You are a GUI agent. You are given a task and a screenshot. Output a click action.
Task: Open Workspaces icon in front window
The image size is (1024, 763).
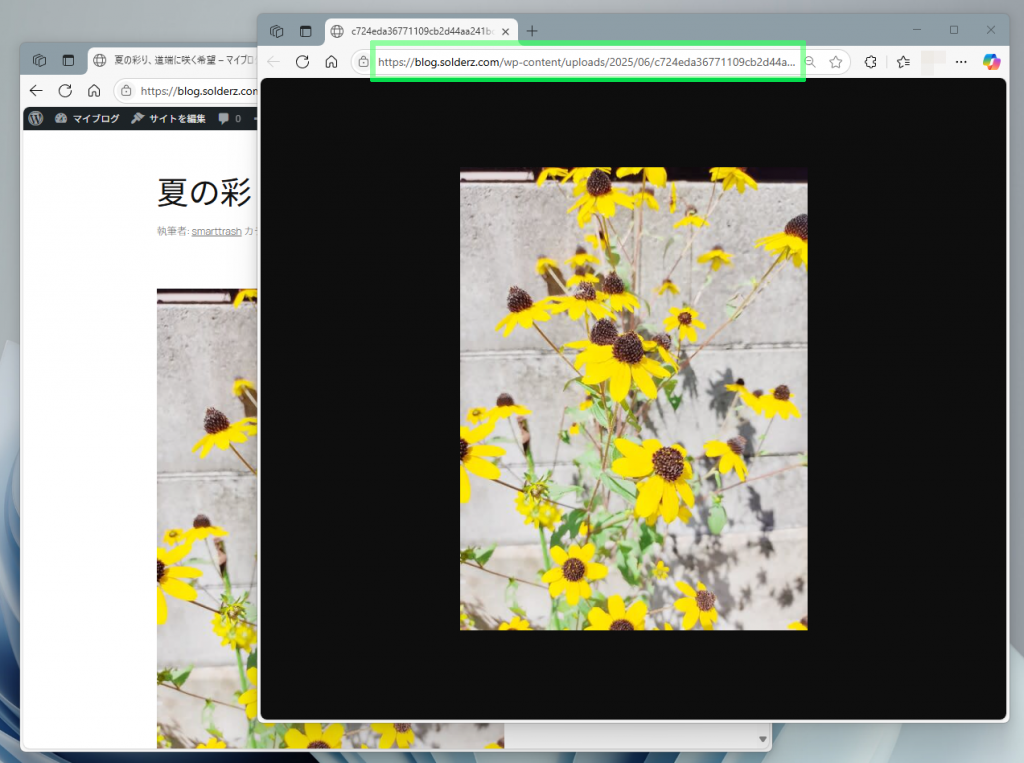277,31
